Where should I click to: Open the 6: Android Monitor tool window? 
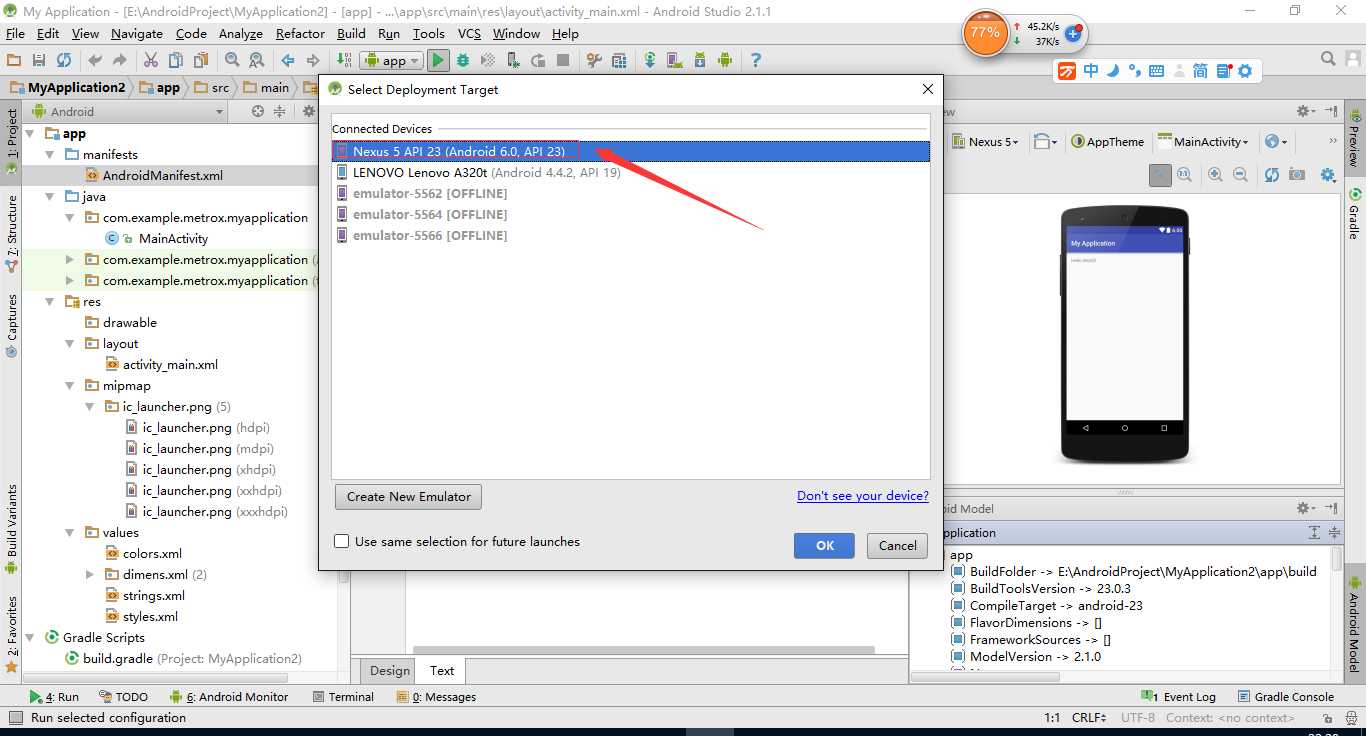coord(229,697)
